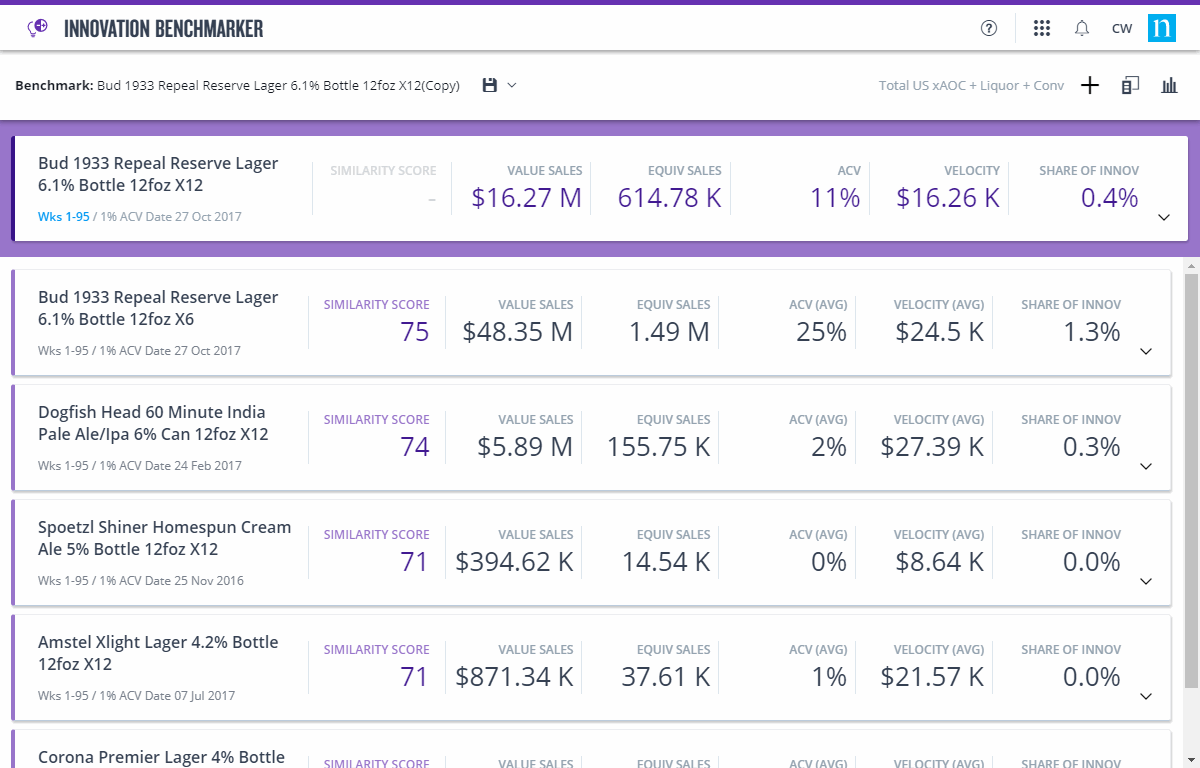The height and width of the screenshot is (768, 1200).
Task: Click the benchmark velocity '$16.26 K'
Action: [x=948, y=198]
